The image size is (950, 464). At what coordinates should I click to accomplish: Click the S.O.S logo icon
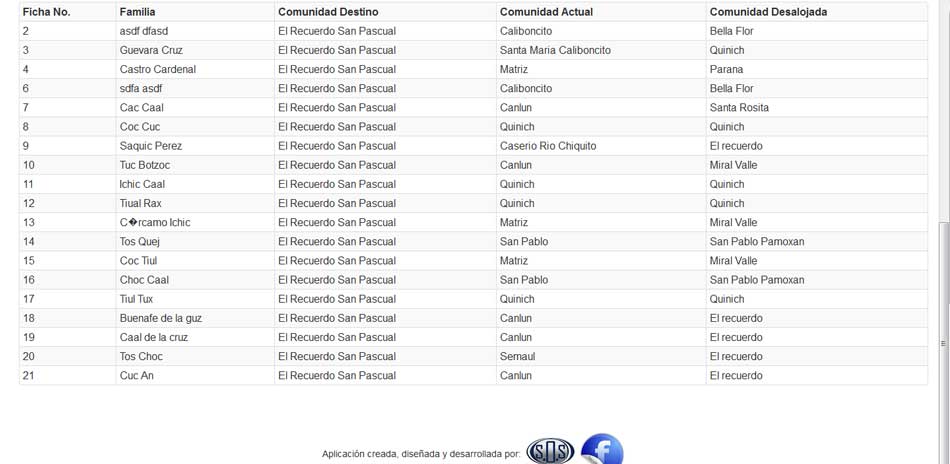click(550, 451)
